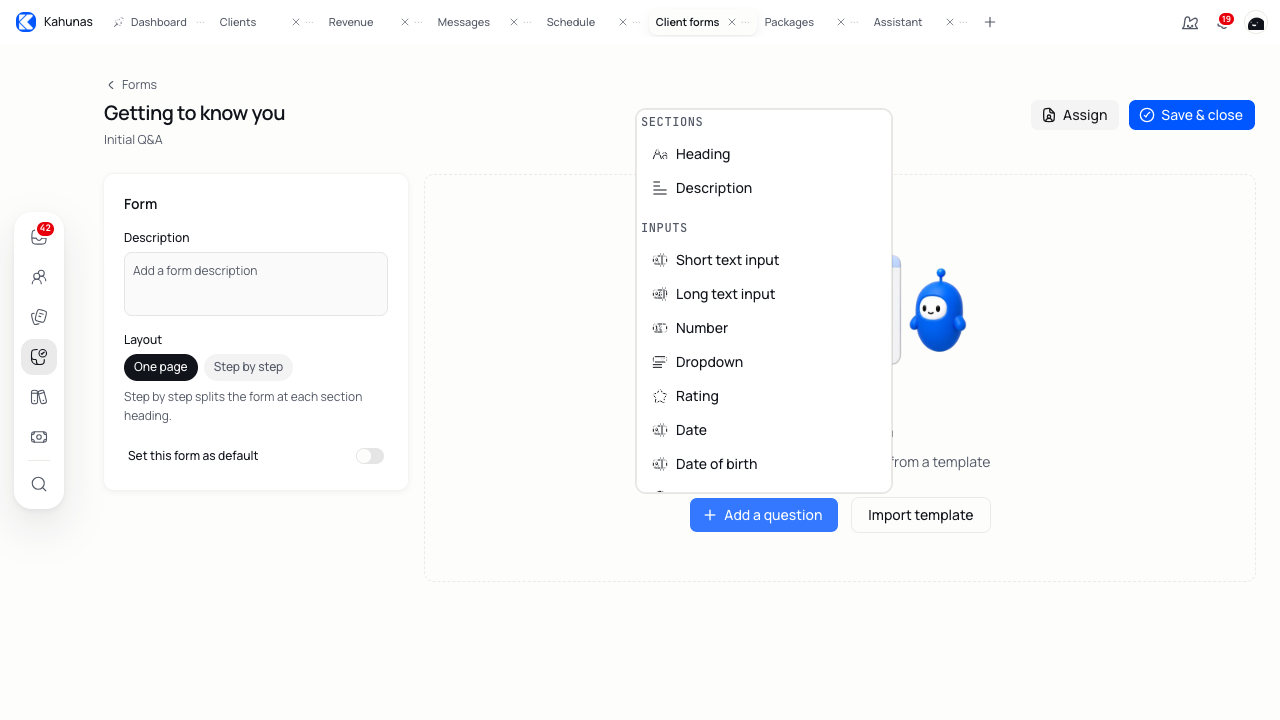Image resolution: width=1280 pixels, height=720 pixels.
Task: Open the cards icon in sidebar
Action: pos(39,317)
